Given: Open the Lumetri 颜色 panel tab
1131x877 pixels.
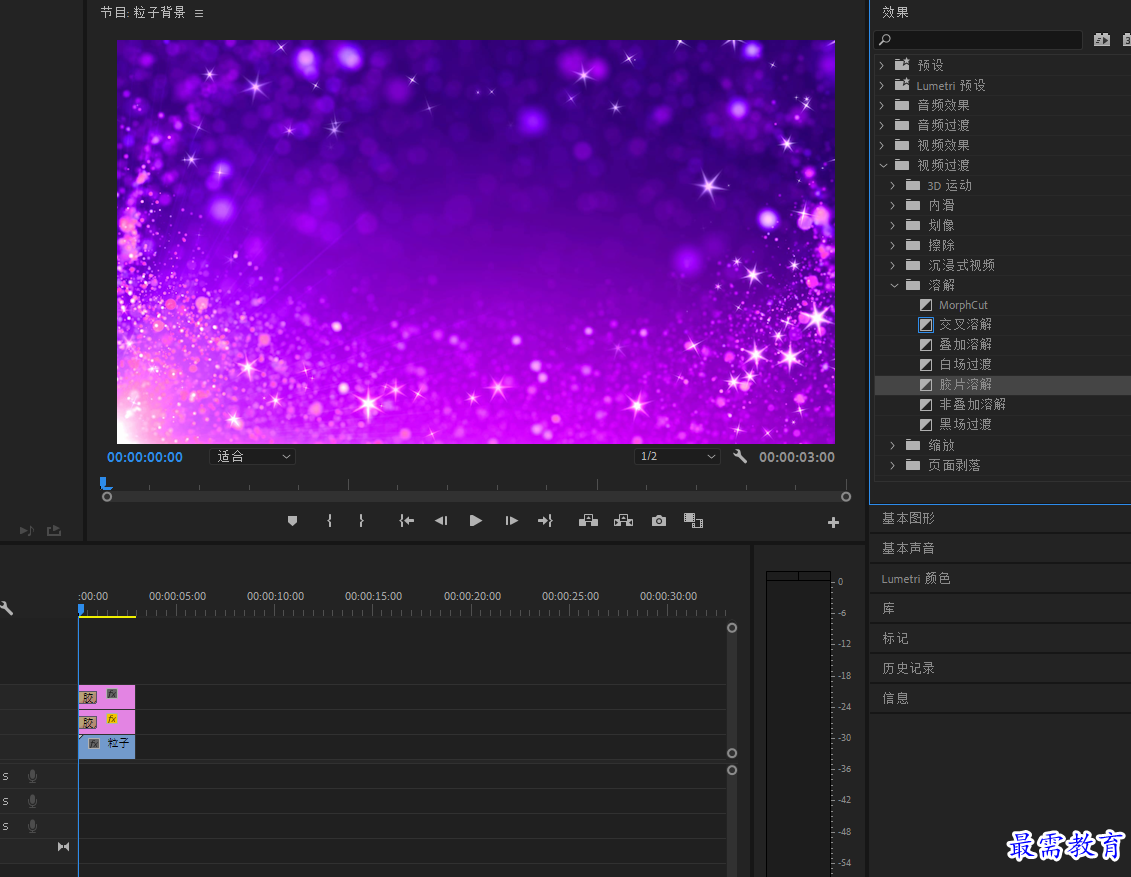Looking at the screenshot, I should click(x=915, y=578).
